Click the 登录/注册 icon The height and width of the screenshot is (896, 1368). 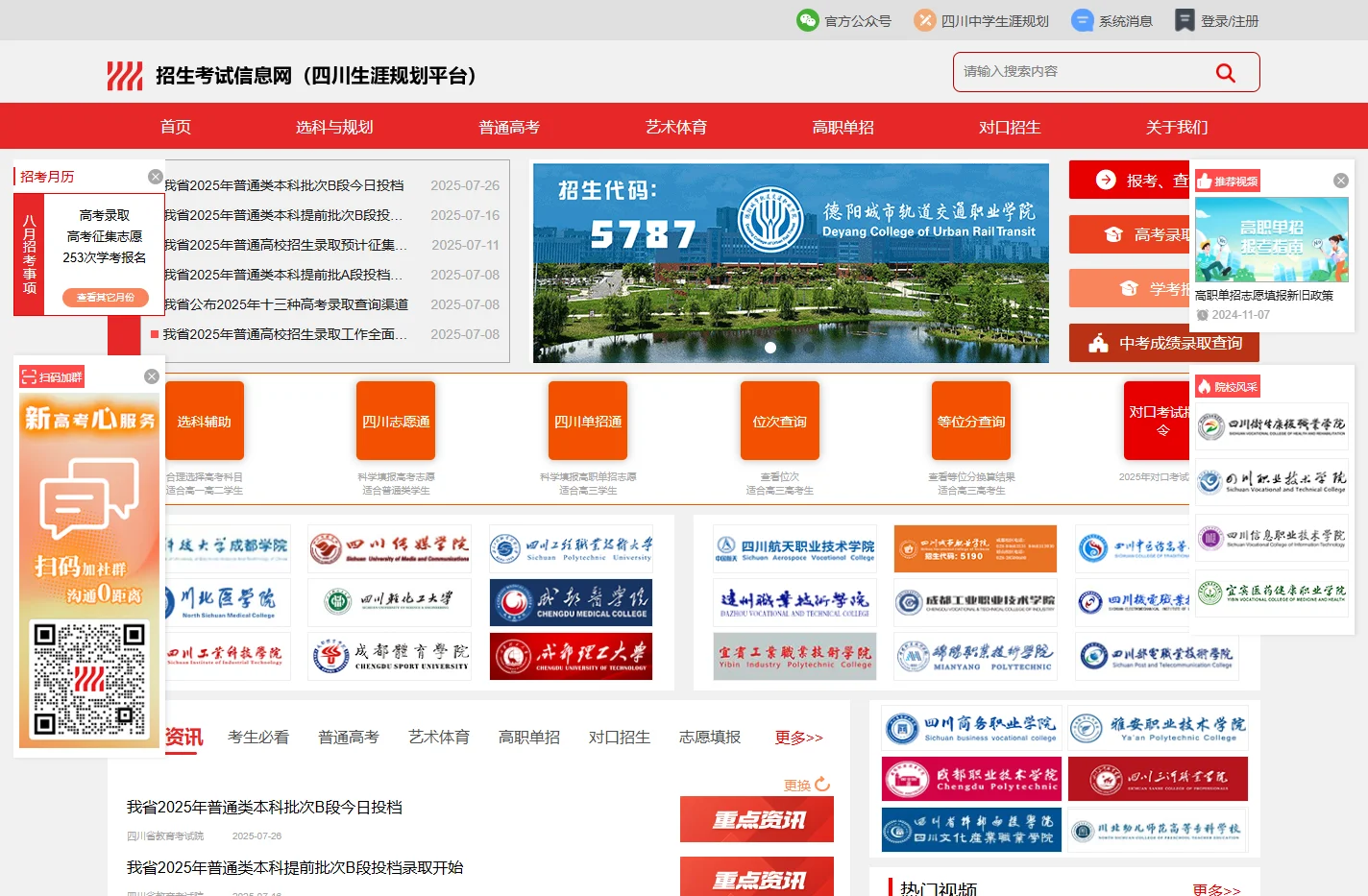tap(1185, 20)
